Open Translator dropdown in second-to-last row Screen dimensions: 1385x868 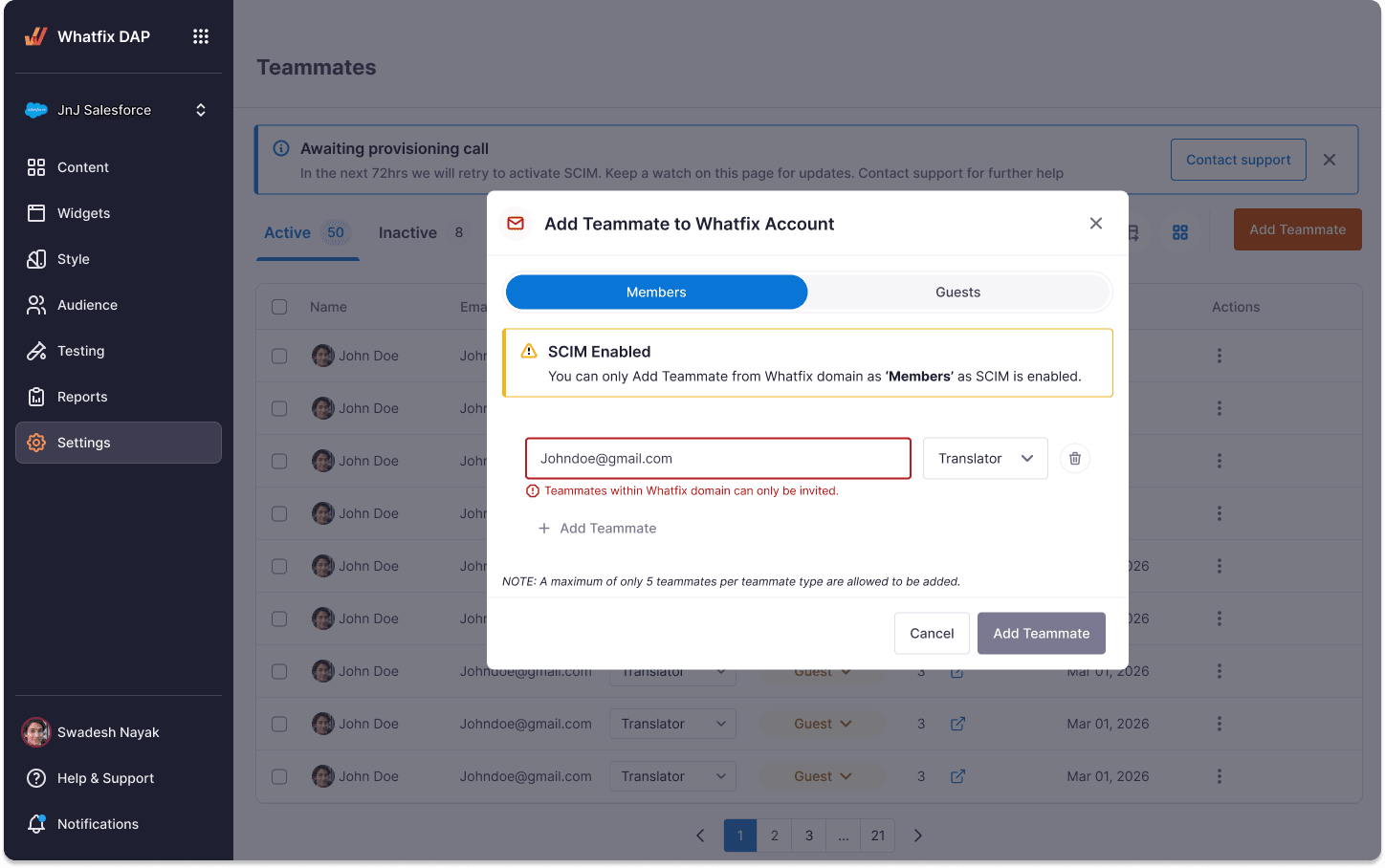coord(672,724)
